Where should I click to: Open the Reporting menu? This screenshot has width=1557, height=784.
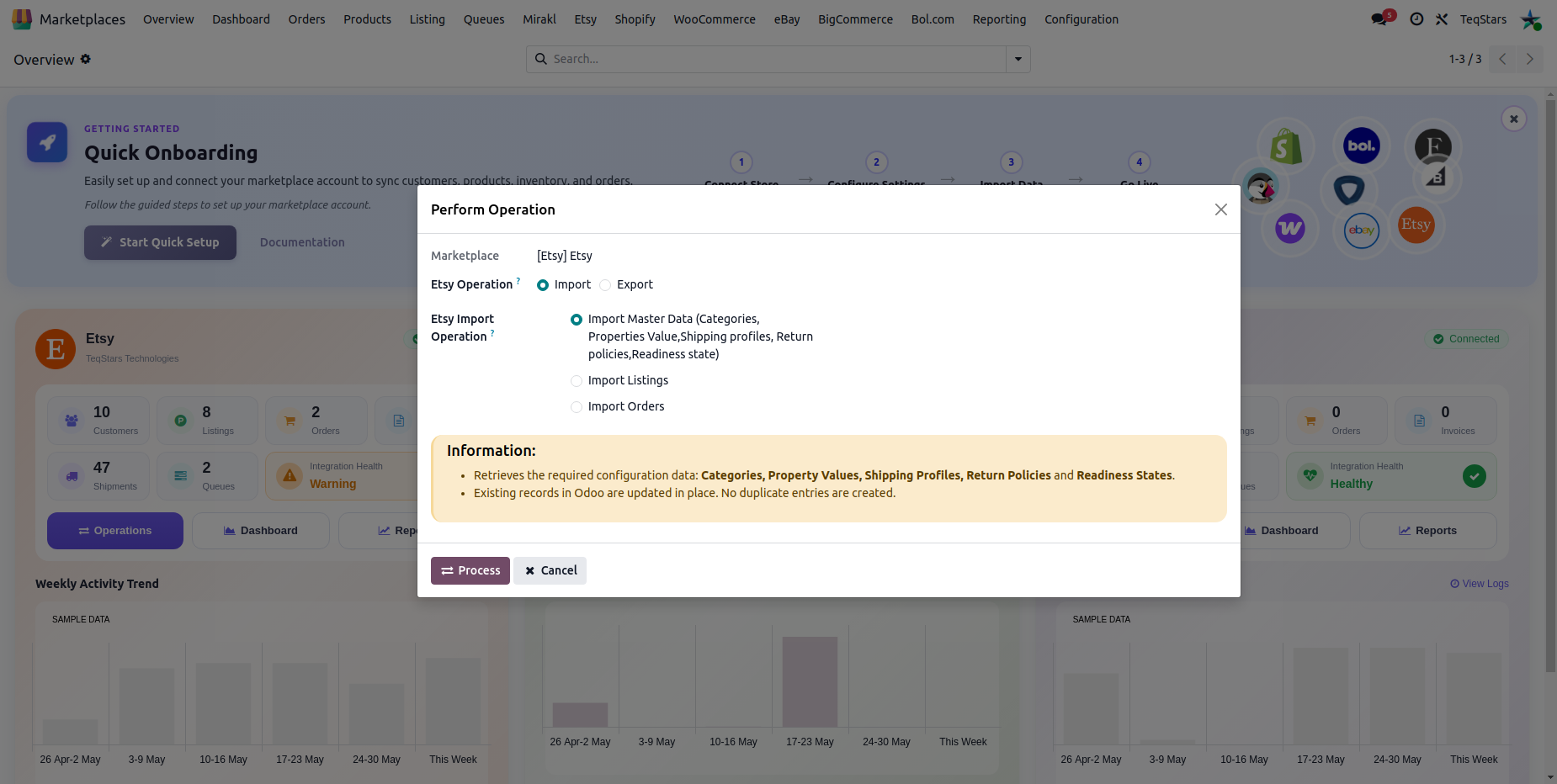click(999, 19)
